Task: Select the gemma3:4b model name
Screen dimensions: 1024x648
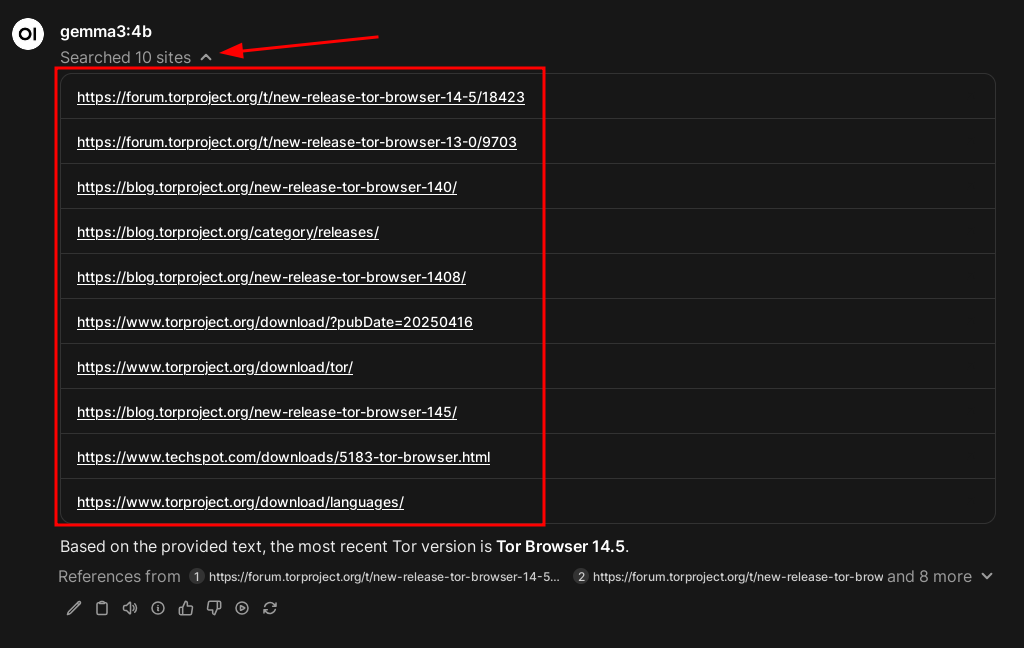Action: 106,32
